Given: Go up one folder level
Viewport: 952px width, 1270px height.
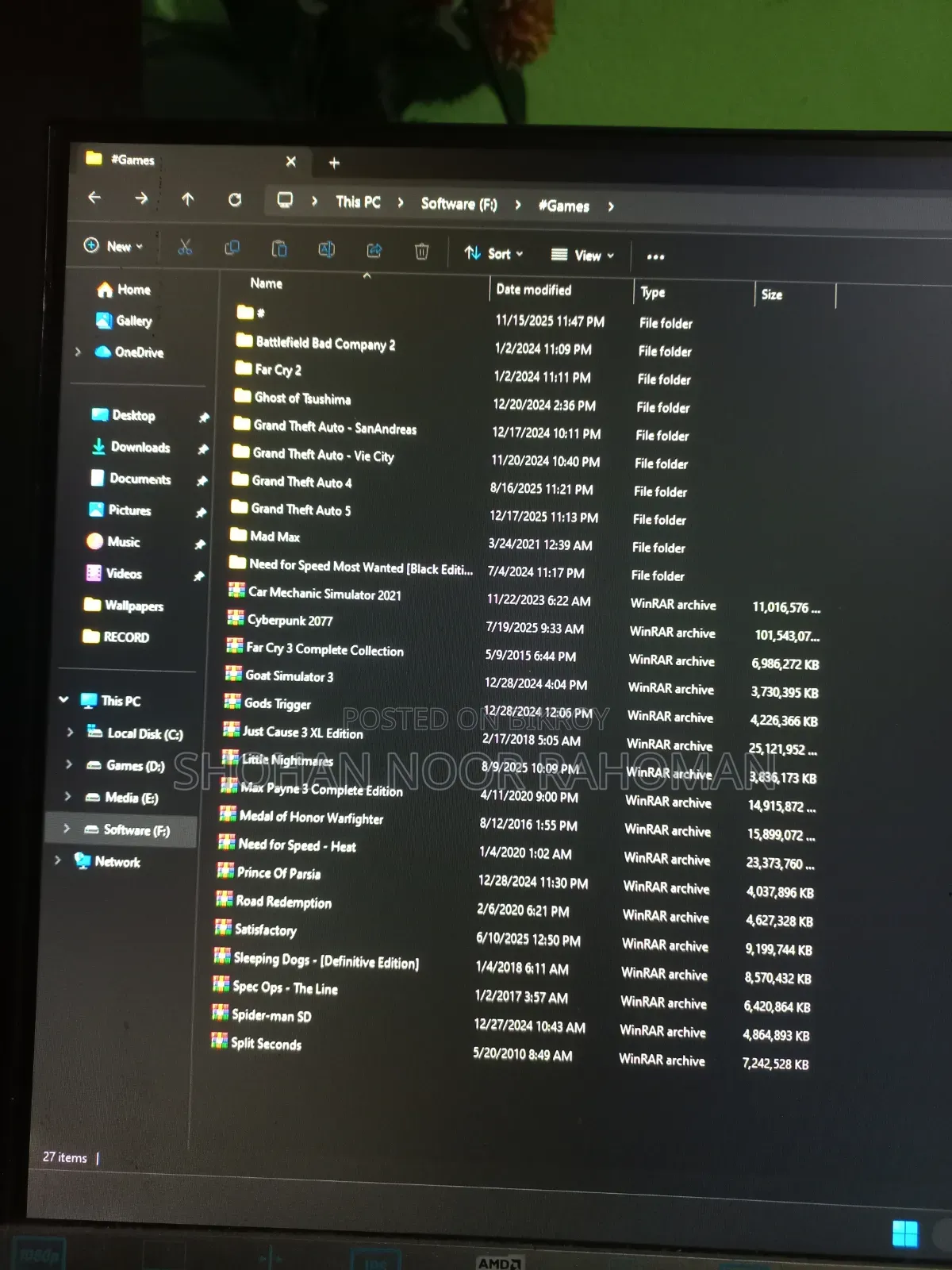Looking at the screenshot, I should 188,198.
